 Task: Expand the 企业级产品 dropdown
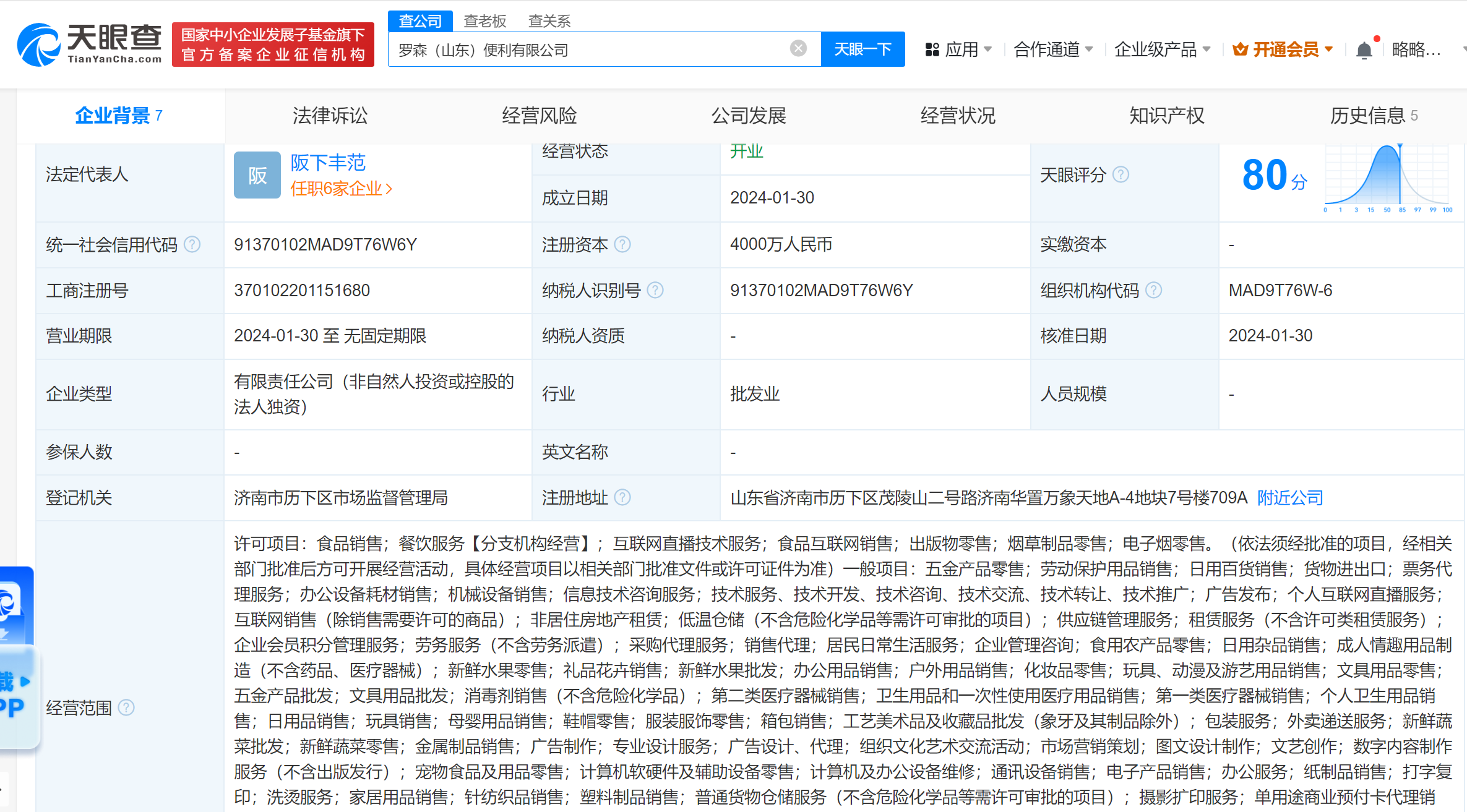click(1162, 49)
